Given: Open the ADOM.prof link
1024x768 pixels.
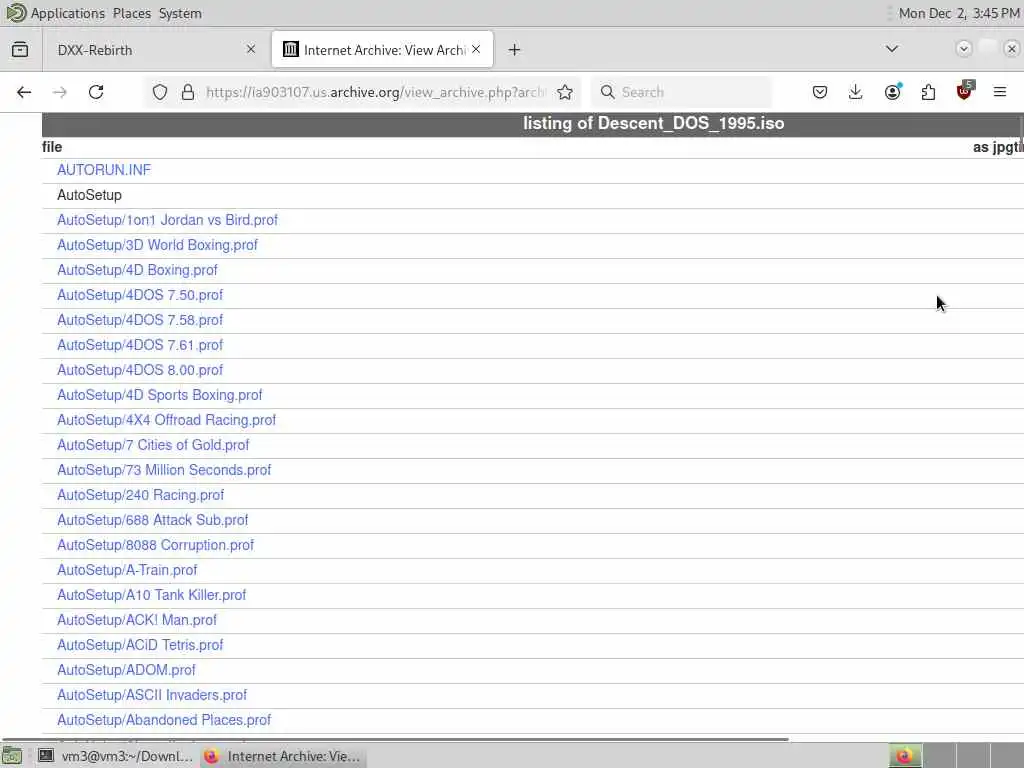Looking at the screenshot, I should coord(126,670).
